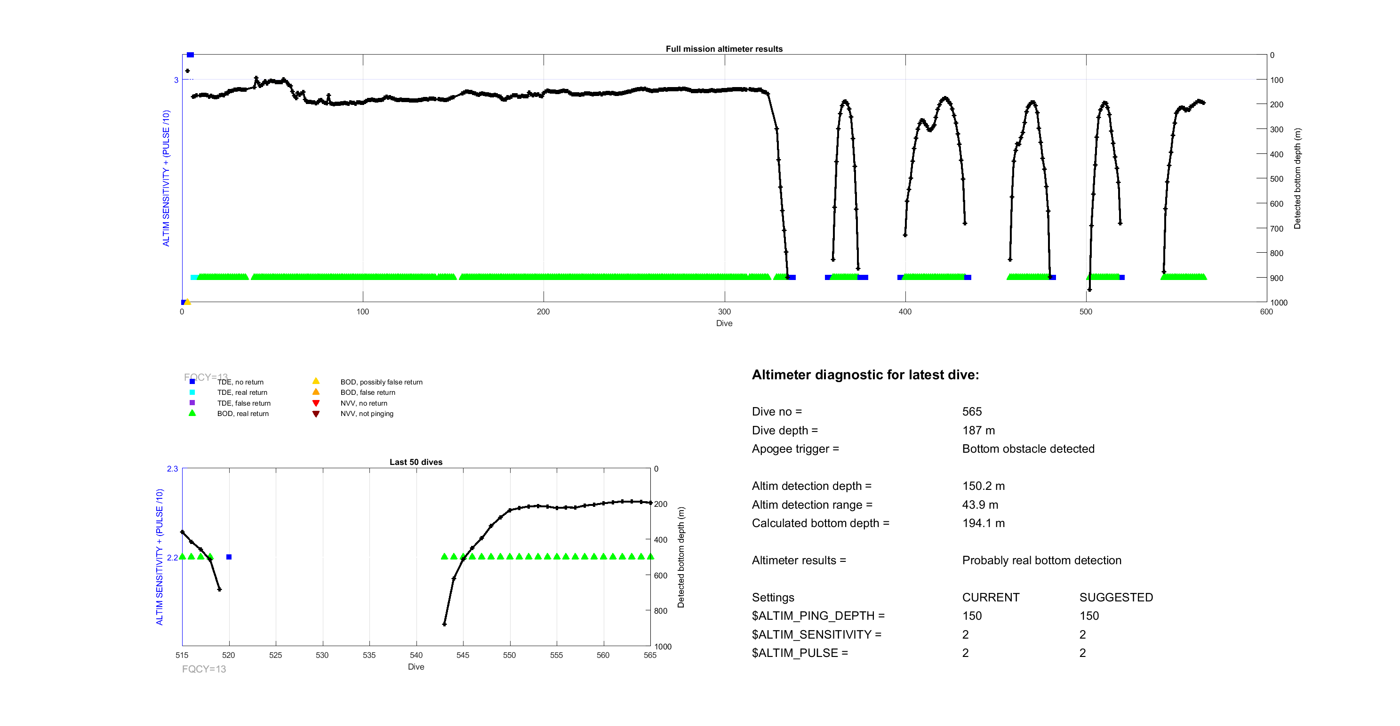This screenshot has height=726, width=1400.
Task: Click the 'FQCY=13' text below the Last 50 dives plot
Action: pyautogui.click(x=204, y=669)
